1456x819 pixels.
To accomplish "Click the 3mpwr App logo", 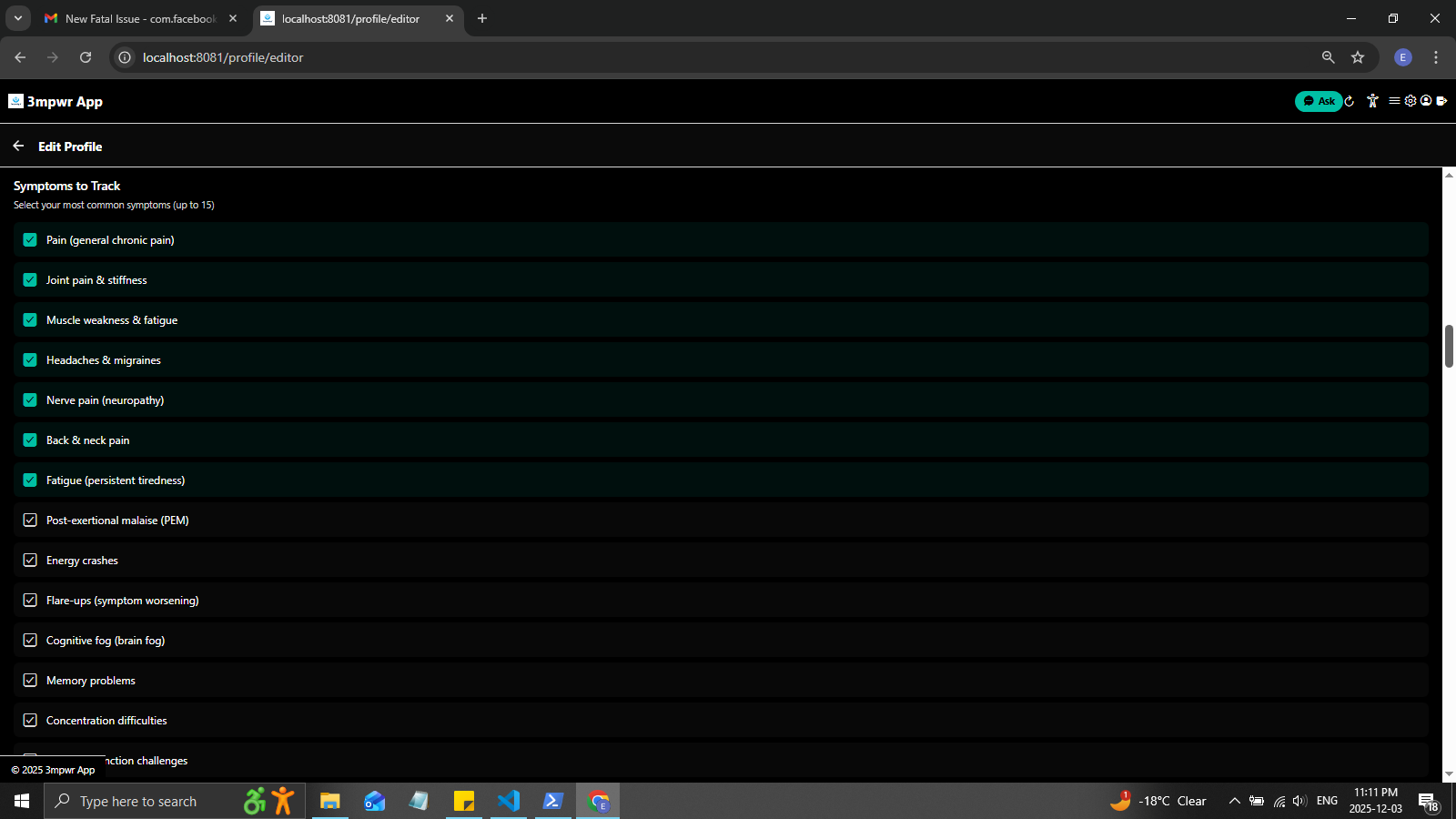I will [x=56, y=101].
